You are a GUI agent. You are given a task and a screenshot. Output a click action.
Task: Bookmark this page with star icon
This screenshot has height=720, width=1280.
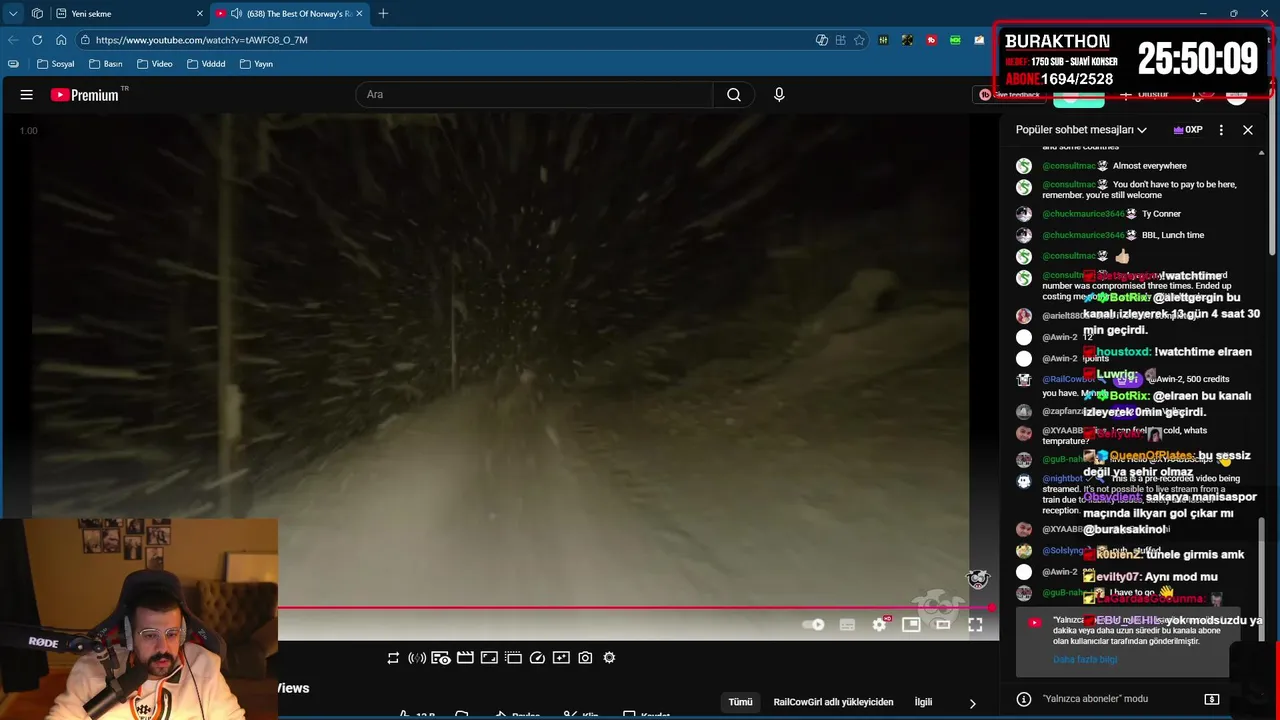[x=859, y=40]
